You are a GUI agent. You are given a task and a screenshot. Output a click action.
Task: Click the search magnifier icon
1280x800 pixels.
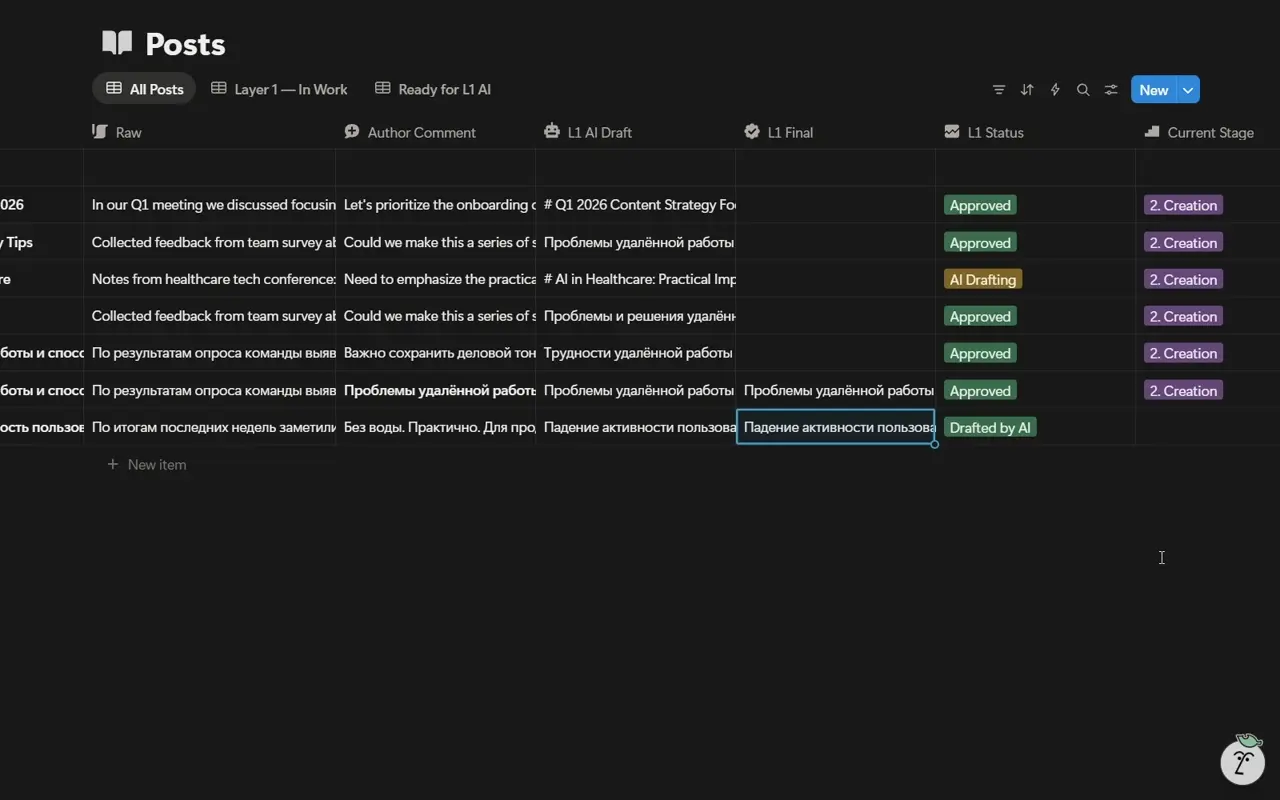(x=1083, y=90)
